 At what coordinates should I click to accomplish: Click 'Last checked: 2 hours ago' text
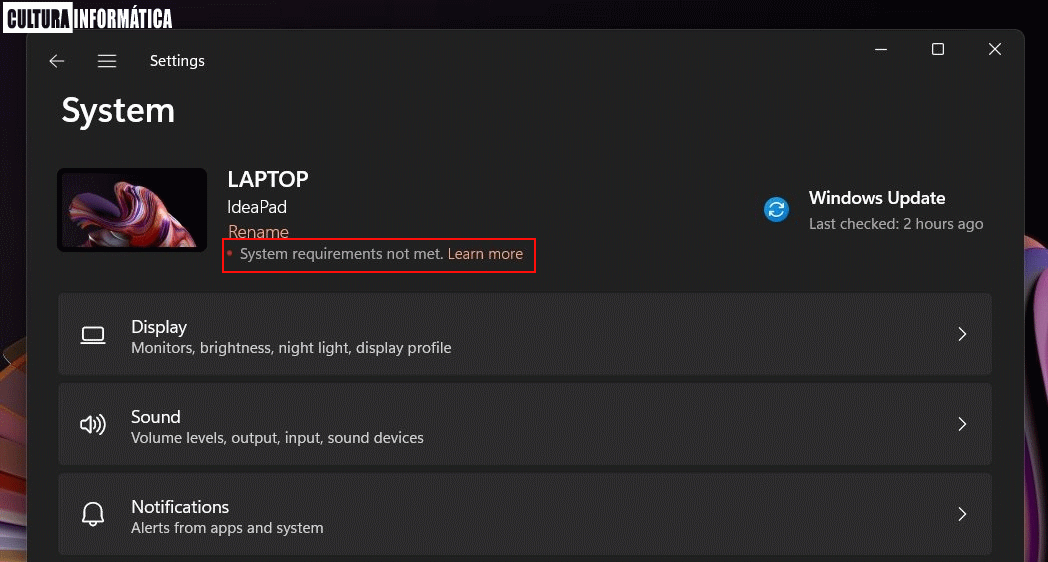point(896,224)
